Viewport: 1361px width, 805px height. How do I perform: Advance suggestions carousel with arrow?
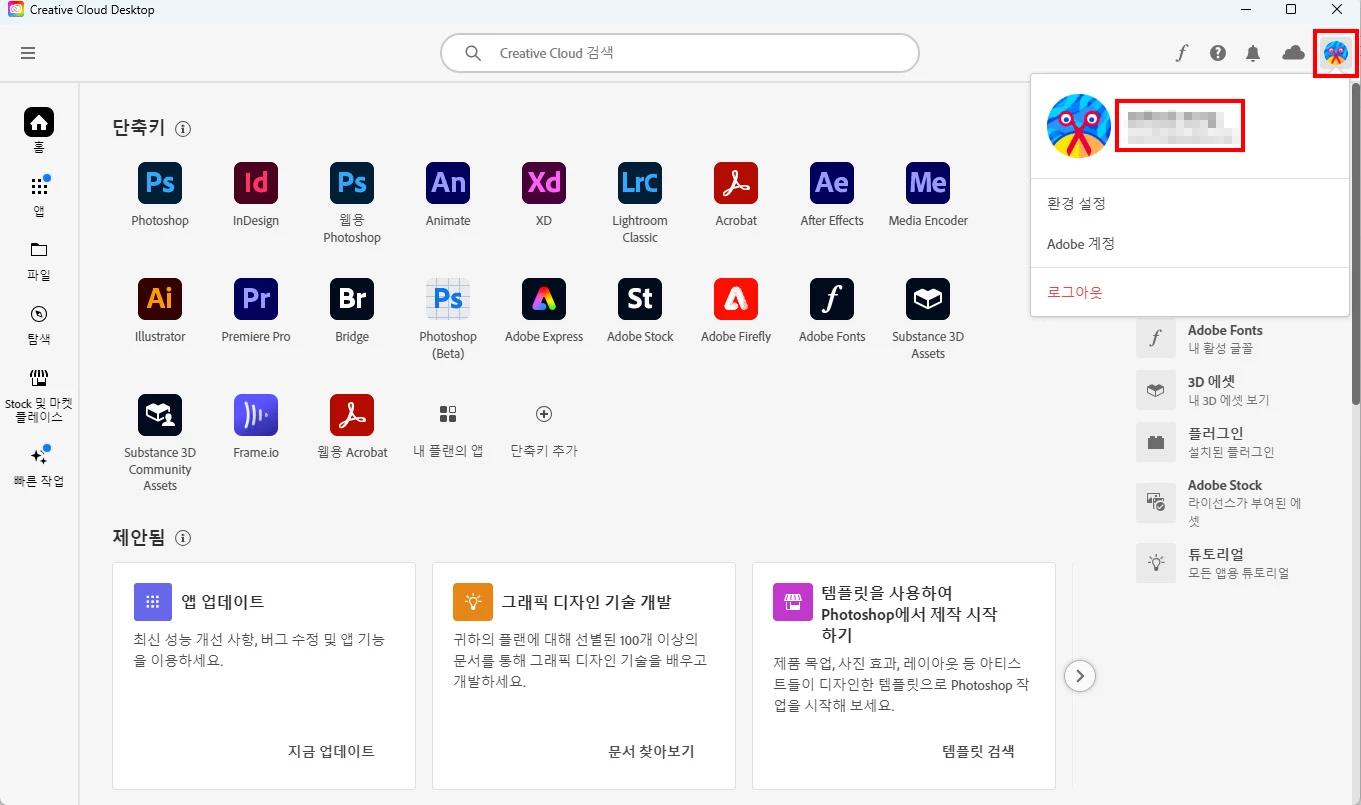(x=1080, y=676)
